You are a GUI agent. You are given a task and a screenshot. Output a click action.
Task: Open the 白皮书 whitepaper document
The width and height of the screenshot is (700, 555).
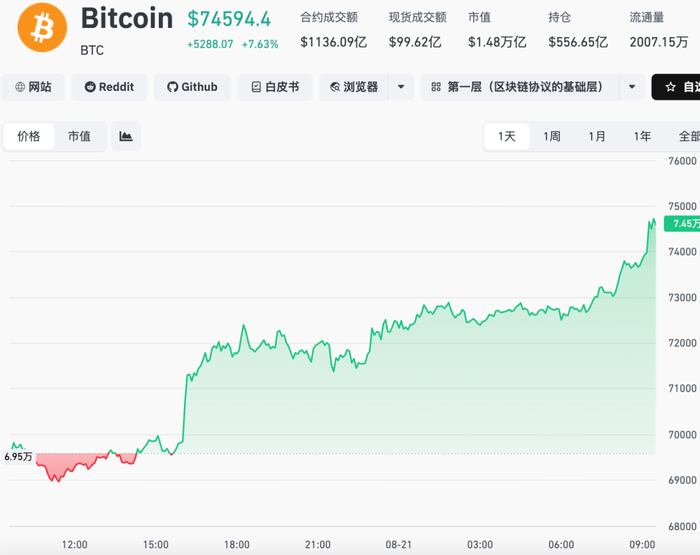click(275, 87)
